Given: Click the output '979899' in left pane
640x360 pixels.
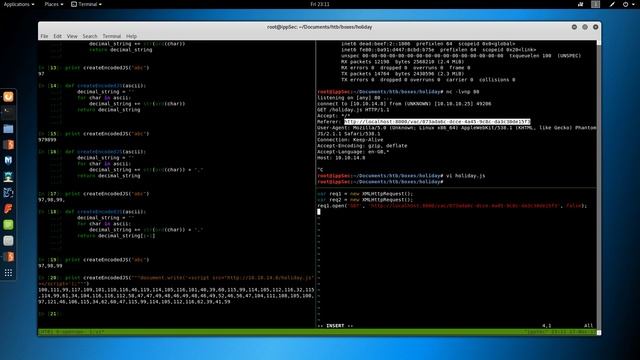Looking at the screenshot, I should point(47,140).
